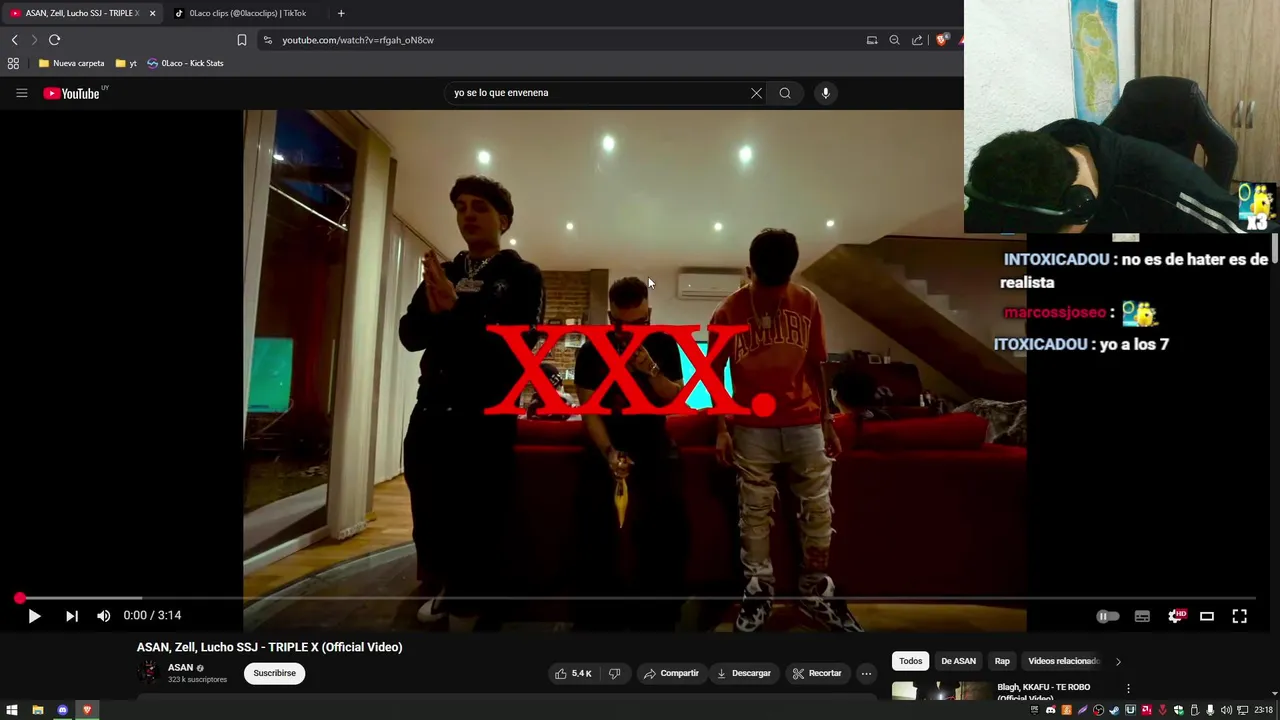1280x720 pixels.
Task: Open the TE ROBO video thumbnail
Action: point(940,690)
